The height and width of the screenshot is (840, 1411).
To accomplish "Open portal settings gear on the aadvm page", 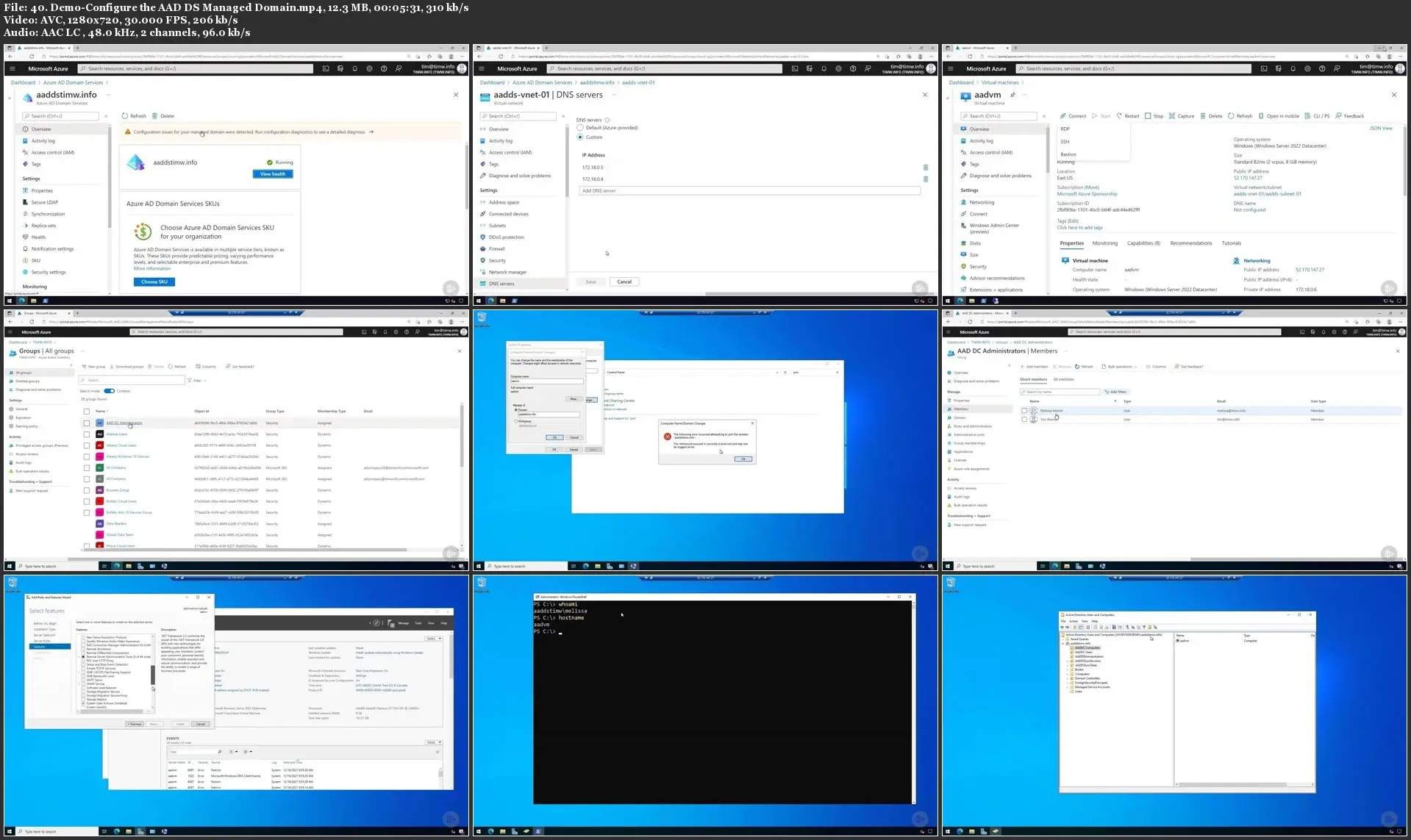I will (x=1307, y=68).
